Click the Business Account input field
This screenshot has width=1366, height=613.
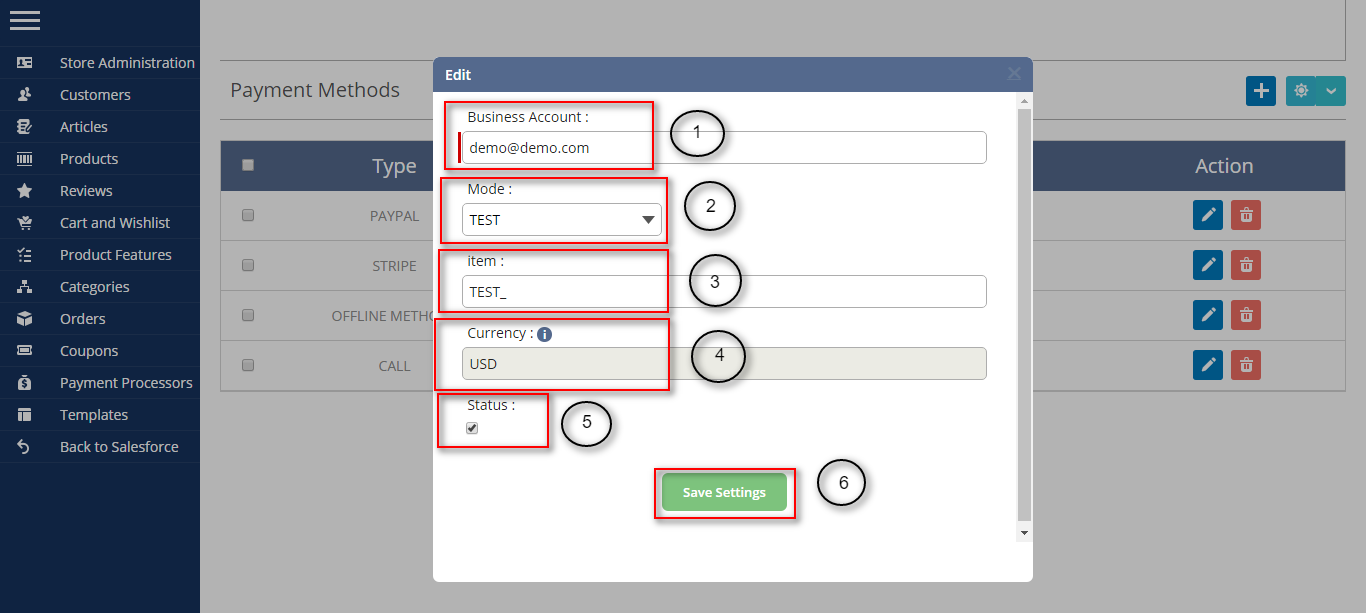pyautogui.click(x=724, y=148)
